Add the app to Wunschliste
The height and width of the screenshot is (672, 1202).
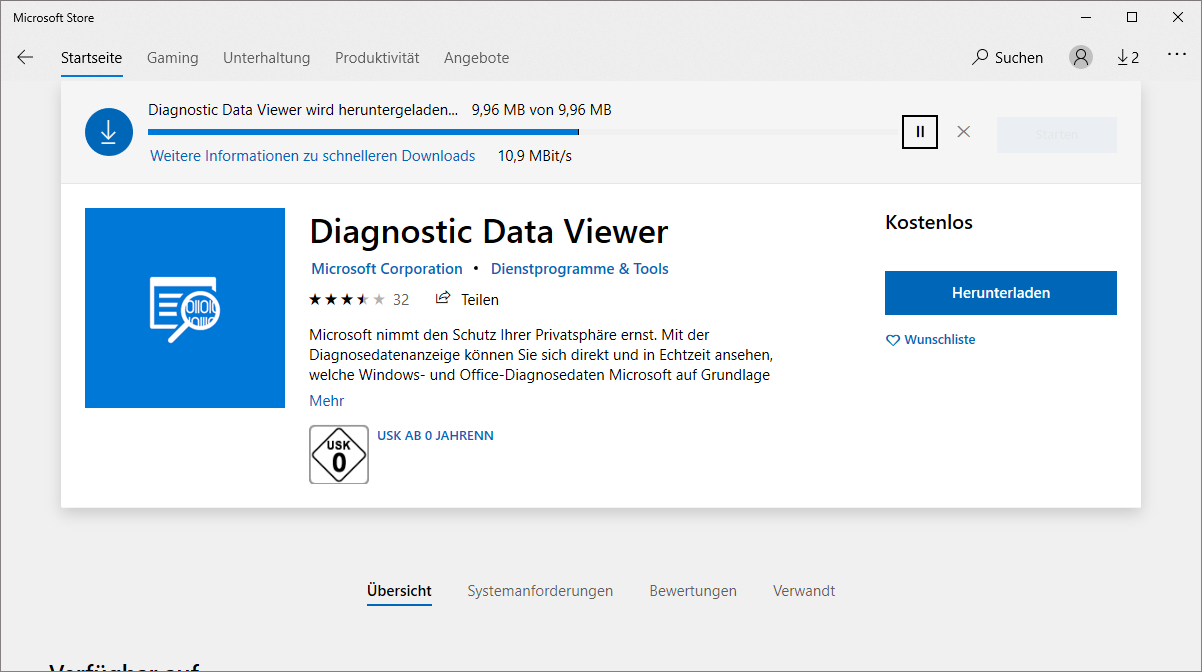[x=930, y=340]
